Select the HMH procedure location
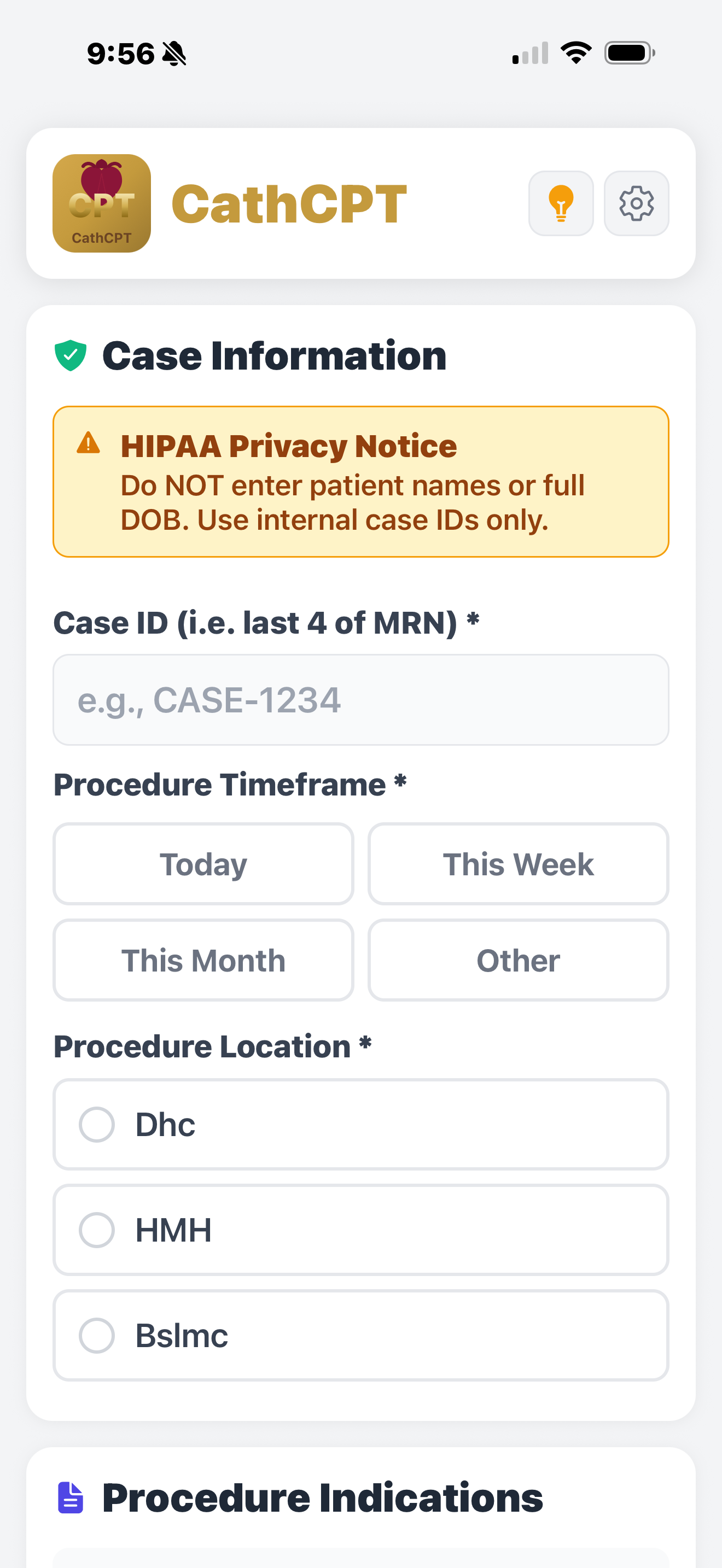 (x=361, y=1230)
